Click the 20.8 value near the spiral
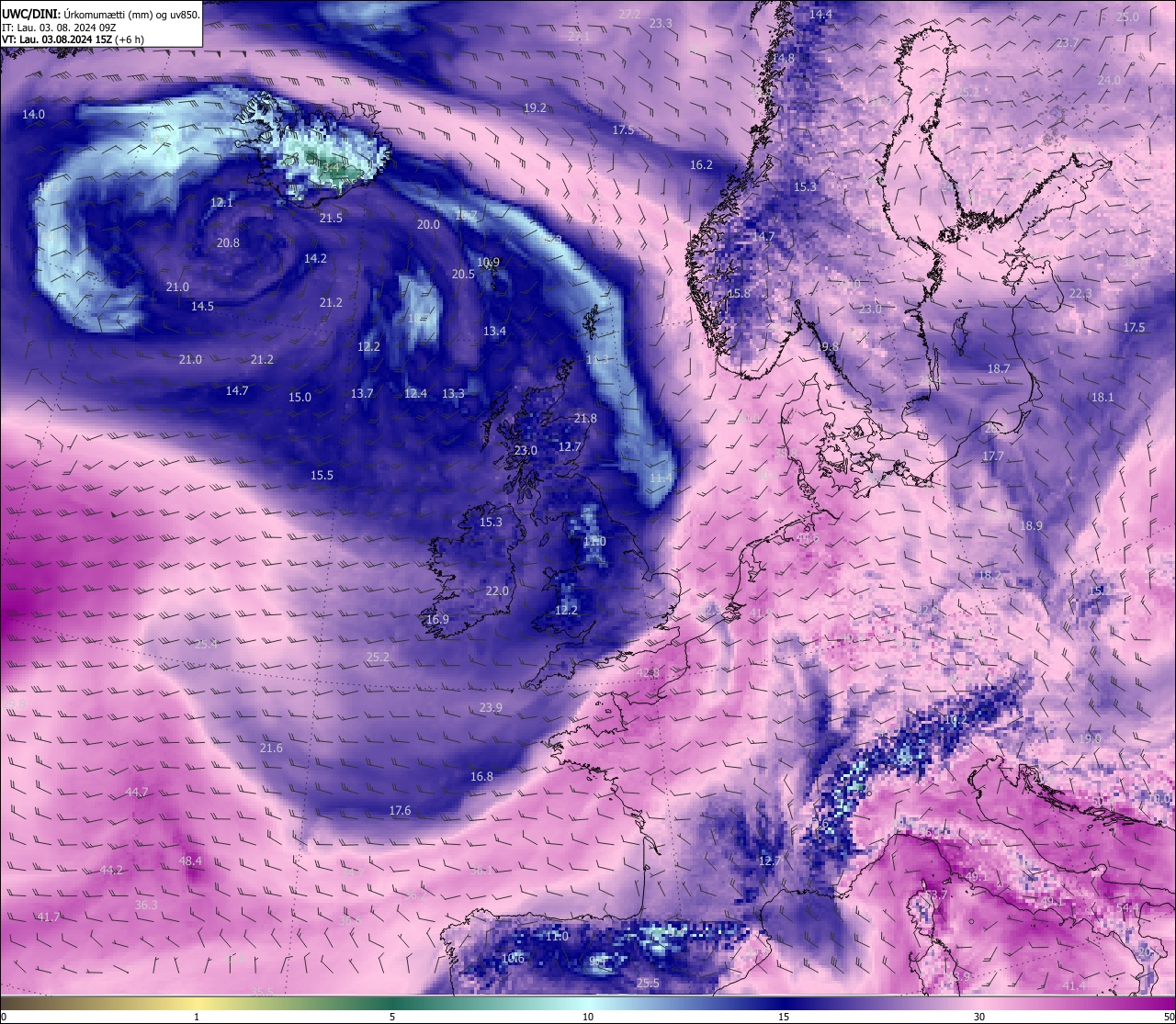The image size is (1176, 1024). tap(228, 242)
